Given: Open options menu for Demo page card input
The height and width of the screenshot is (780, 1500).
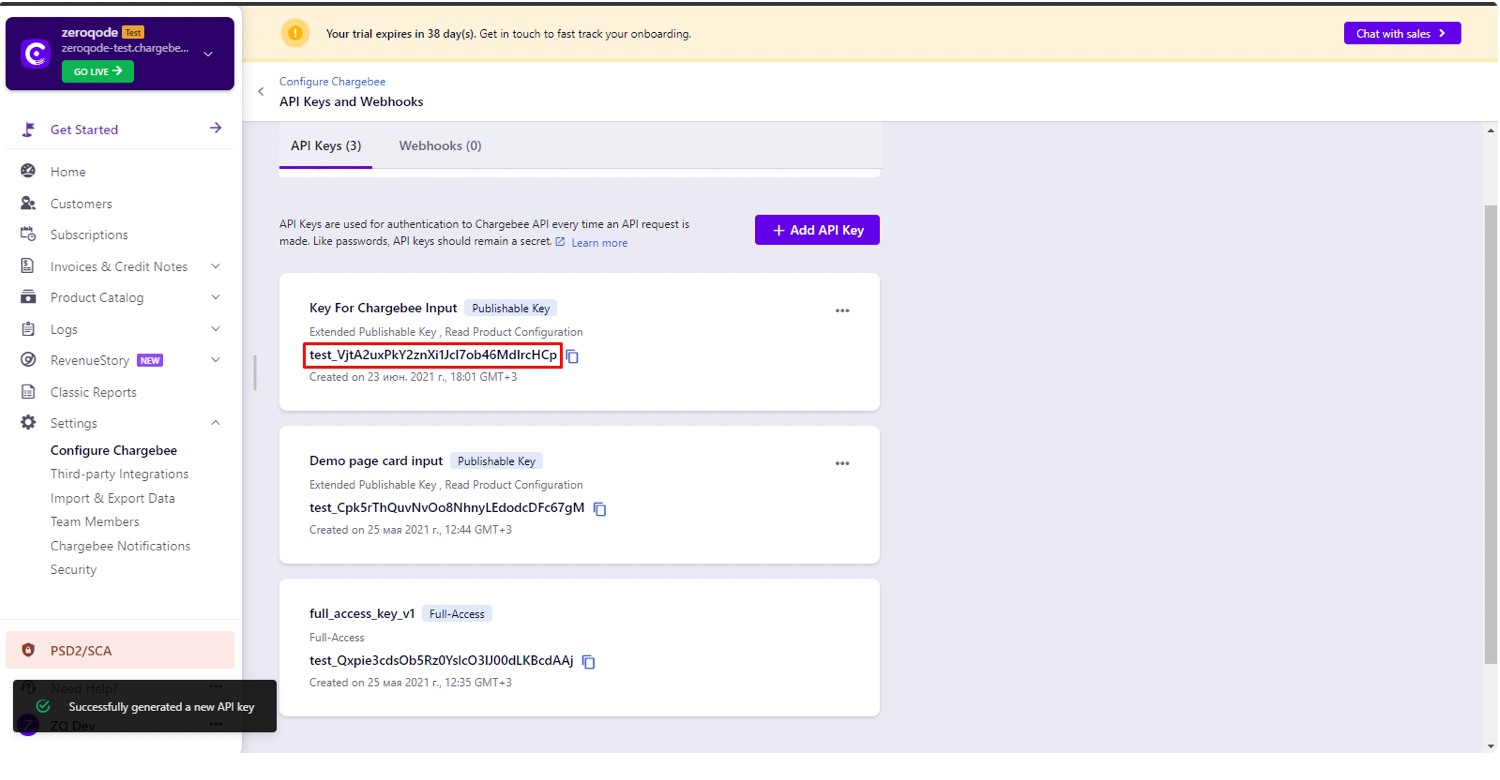Looking at the screenshot, I should 842,463.
